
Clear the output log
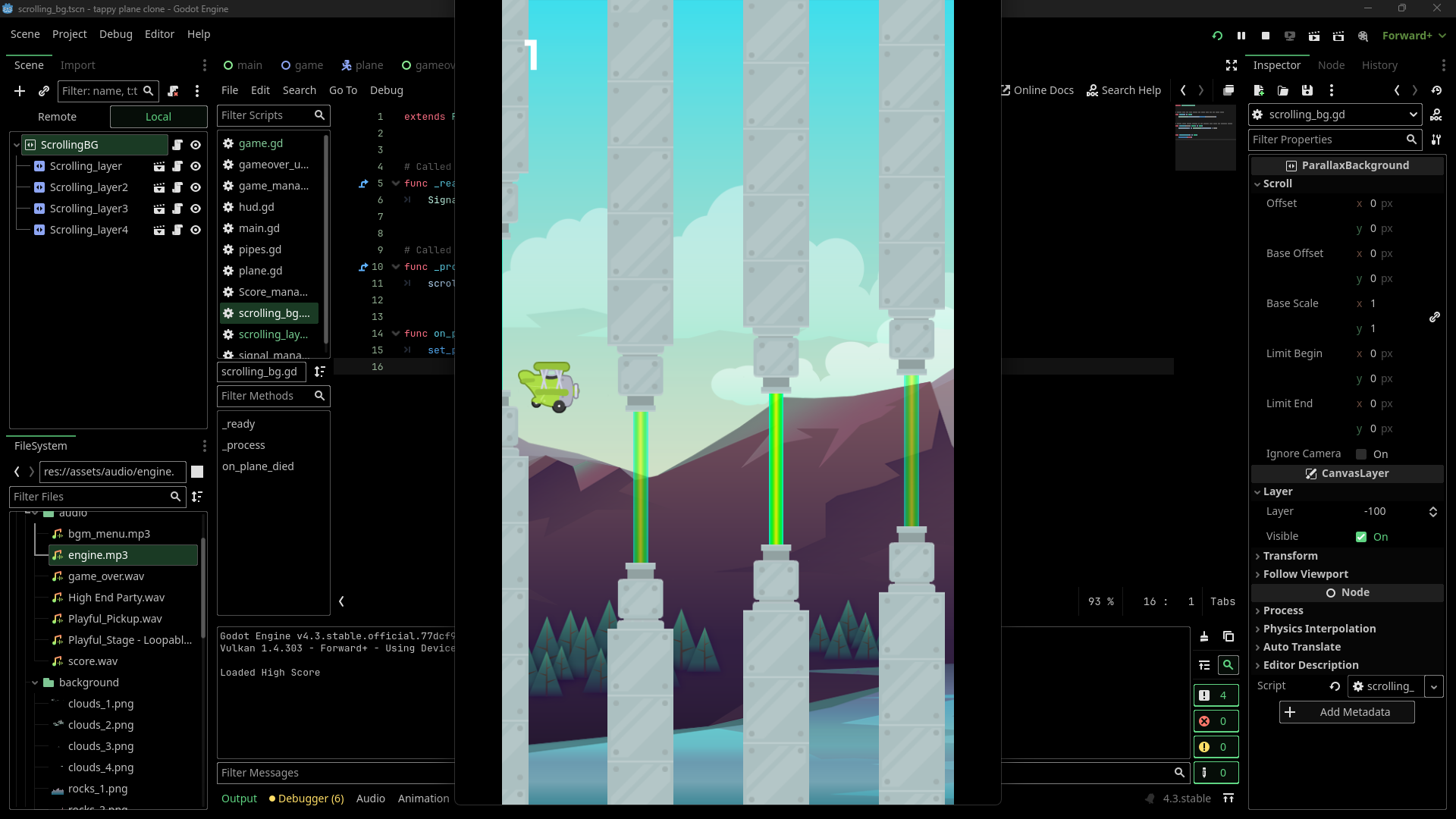(x=1204, y=637)
